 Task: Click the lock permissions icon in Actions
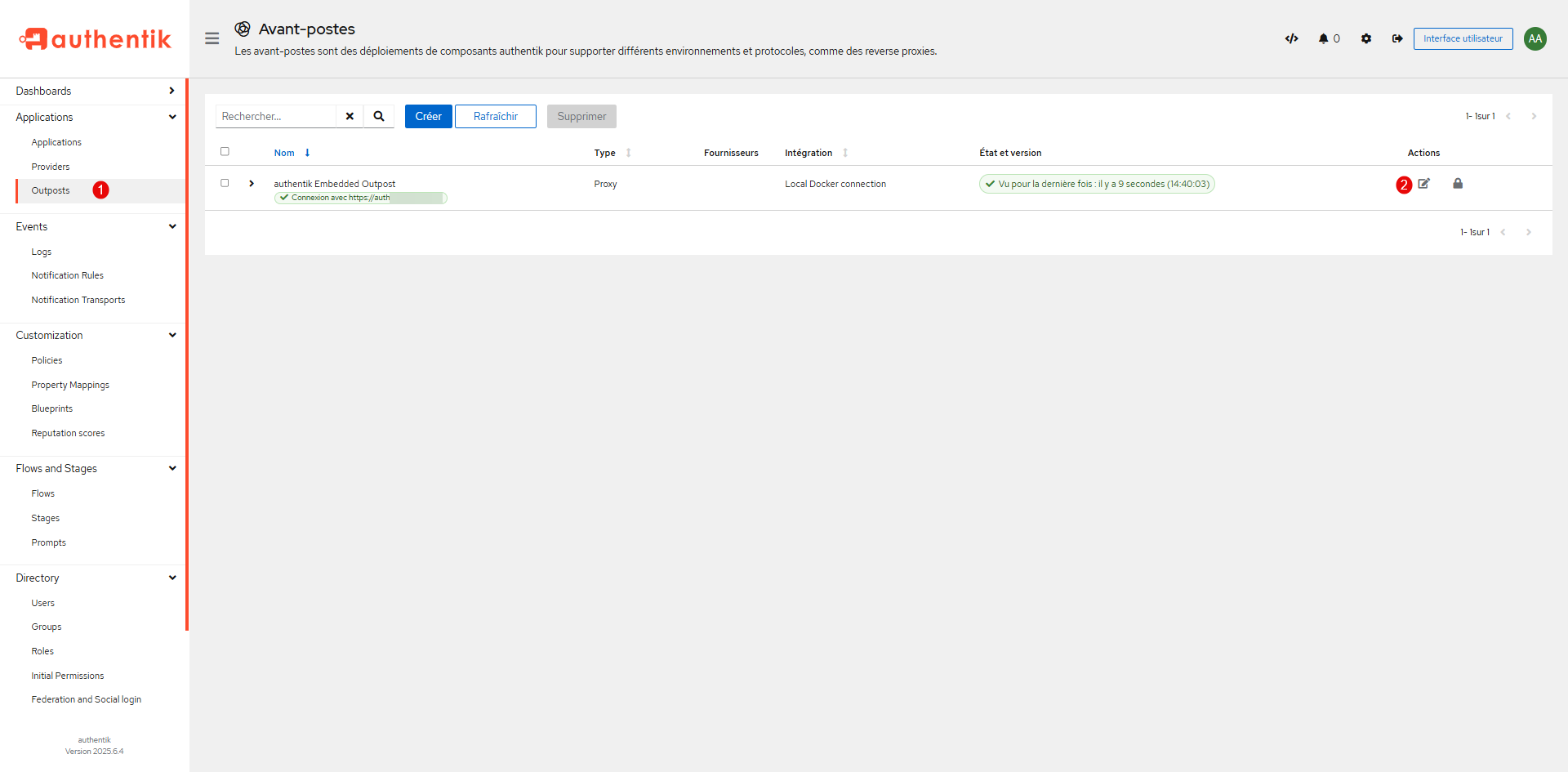point(1458,184)
